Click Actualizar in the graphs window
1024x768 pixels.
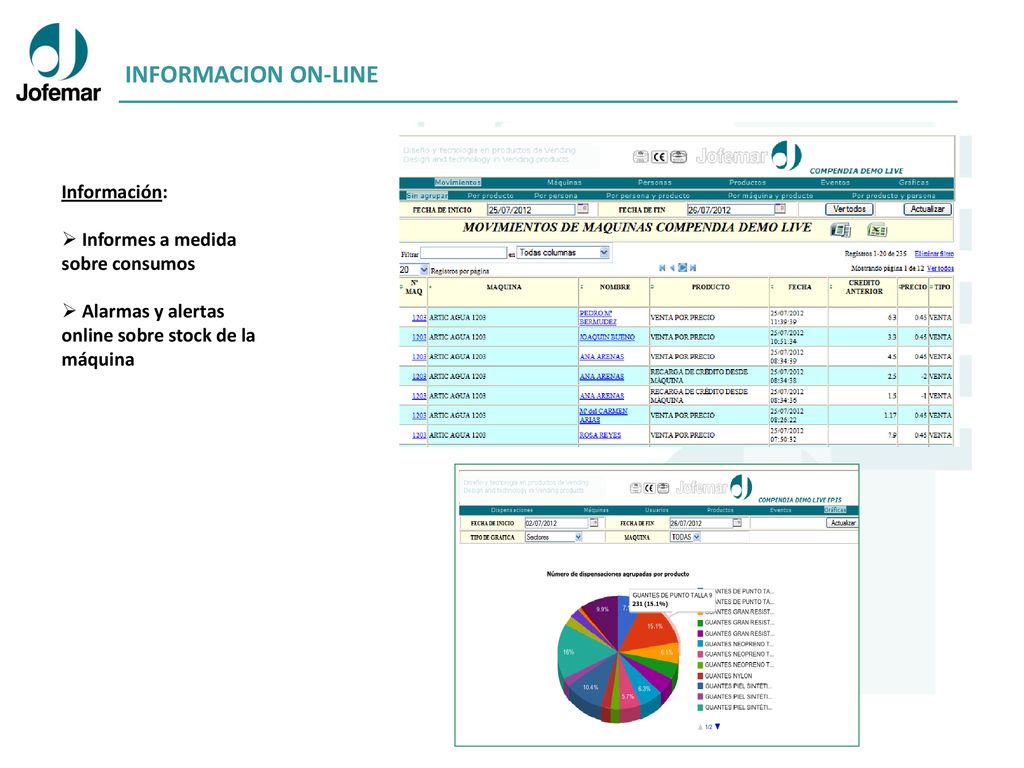(x=842, y=523)
